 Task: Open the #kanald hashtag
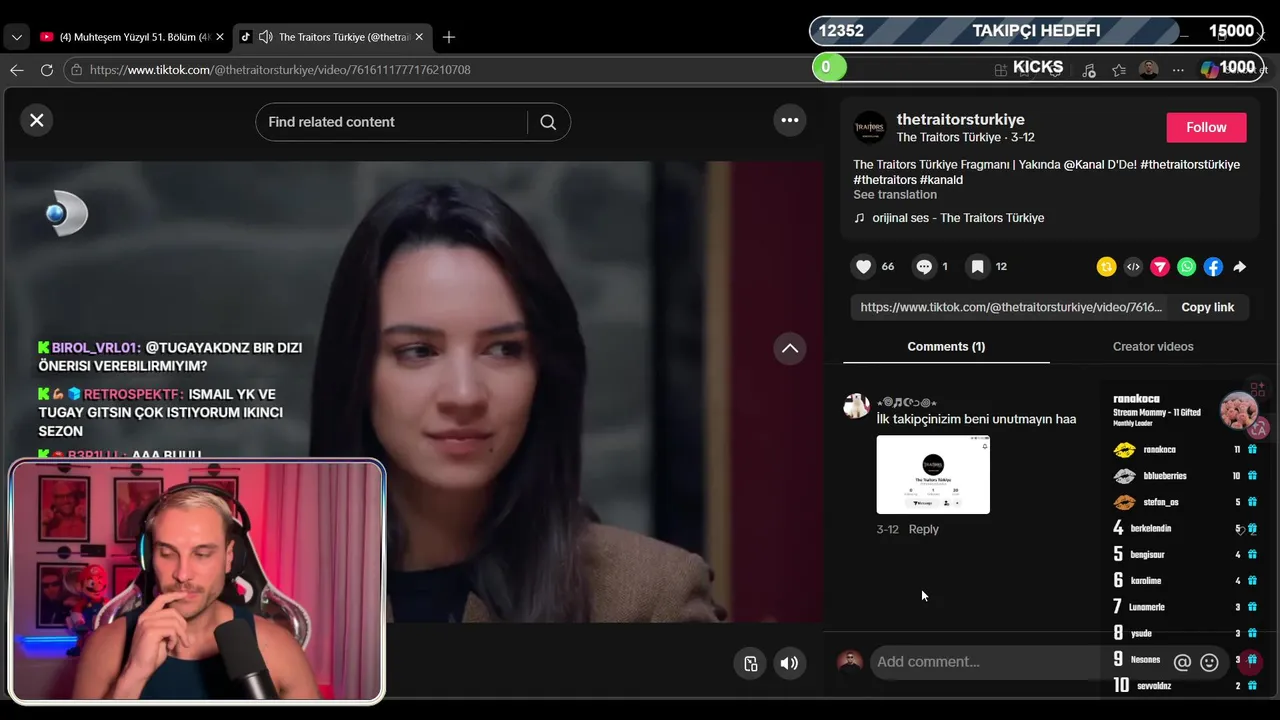click(x=941, y=180)
